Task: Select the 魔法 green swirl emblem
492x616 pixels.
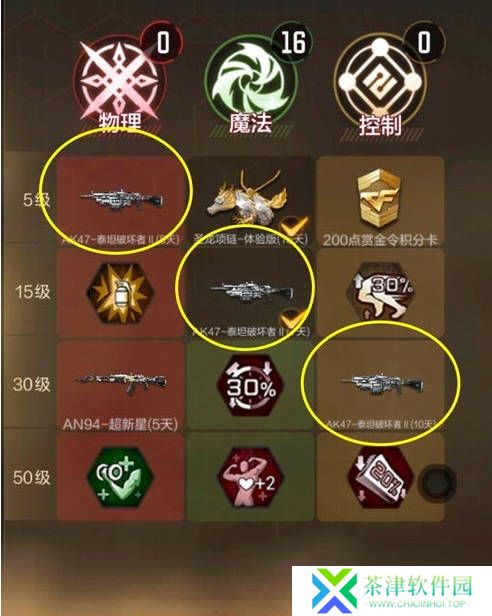Action: tap(250, 81)
